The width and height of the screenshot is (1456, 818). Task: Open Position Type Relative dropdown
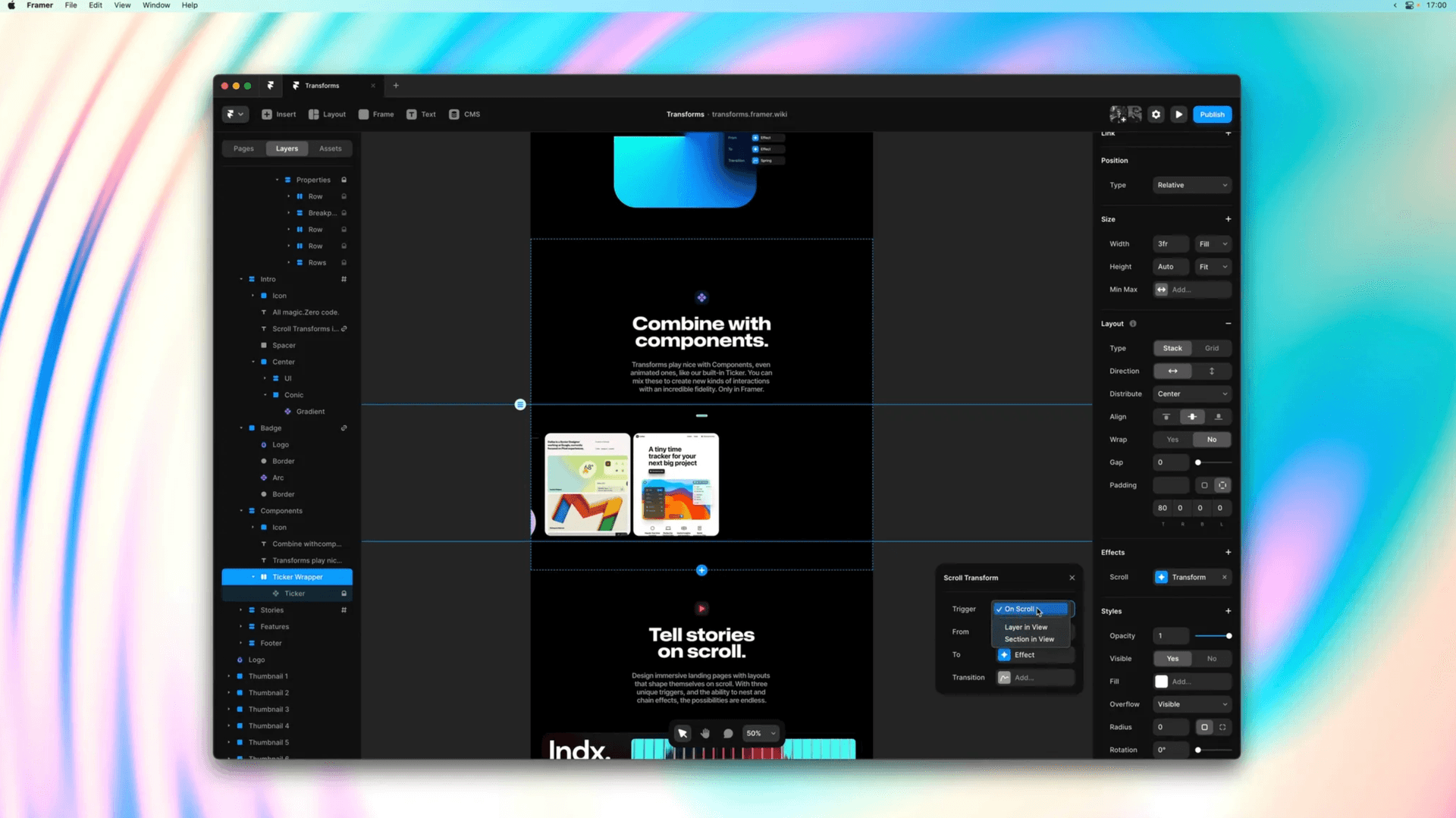pos(1192,185)
